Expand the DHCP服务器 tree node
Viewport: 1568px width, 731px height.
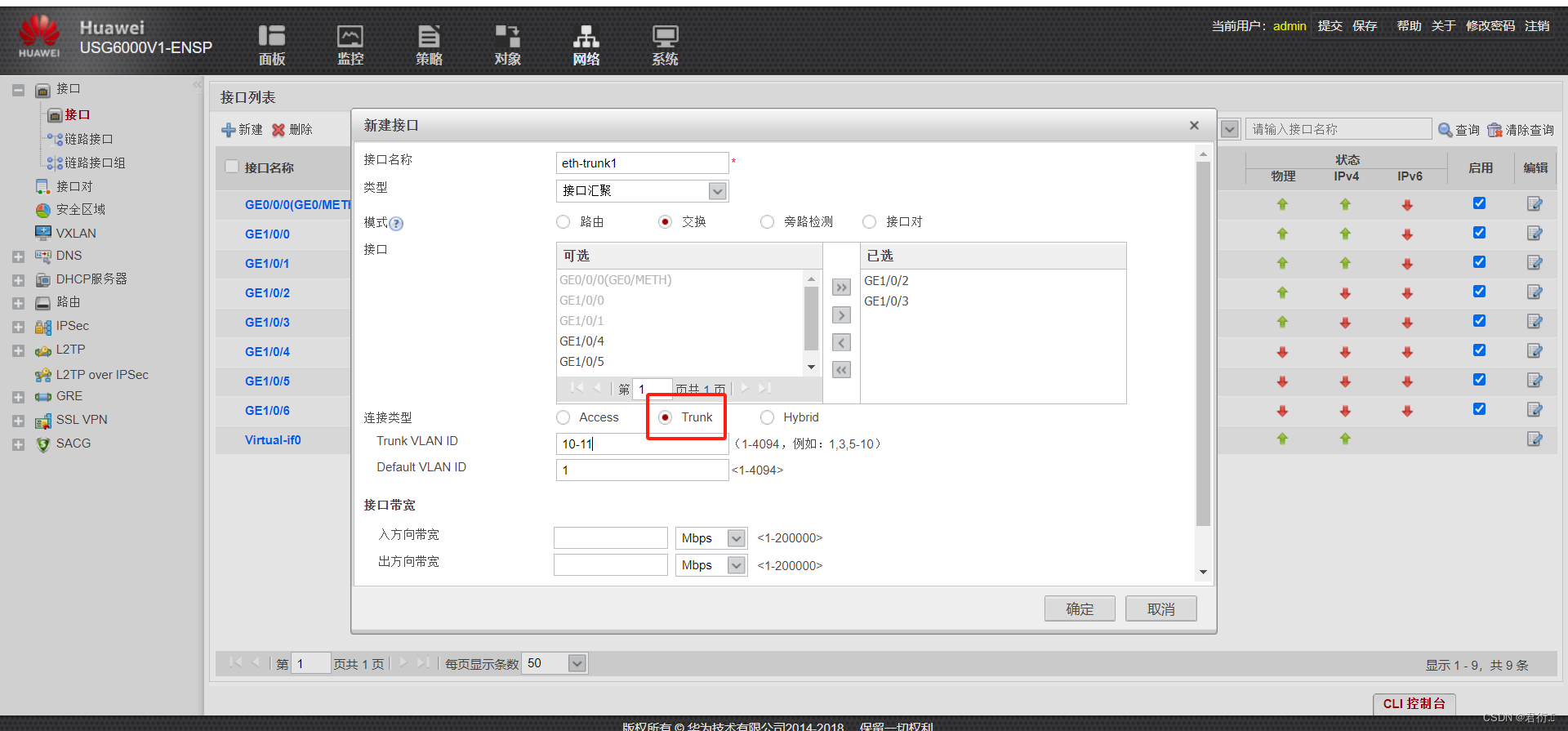18,280
